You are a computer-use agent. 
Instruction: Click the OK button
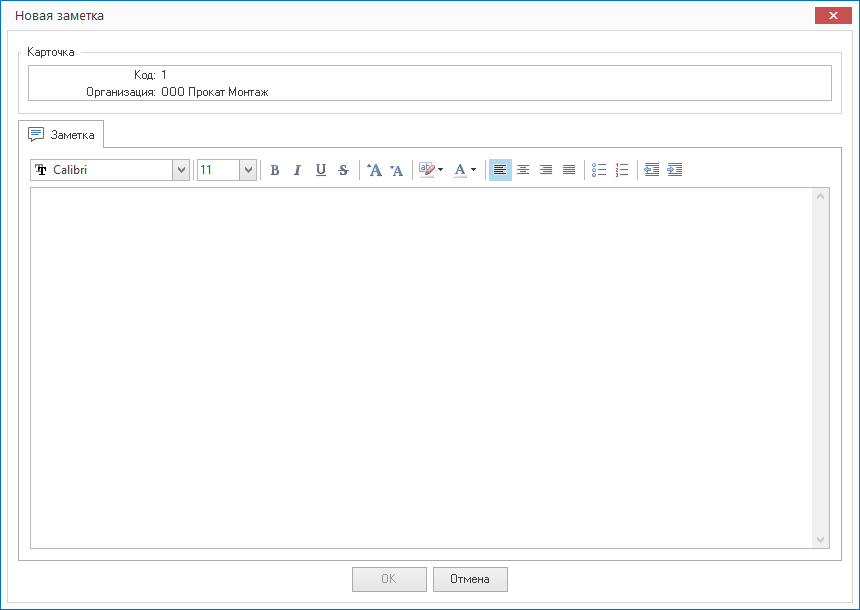[x=389, y=579]
